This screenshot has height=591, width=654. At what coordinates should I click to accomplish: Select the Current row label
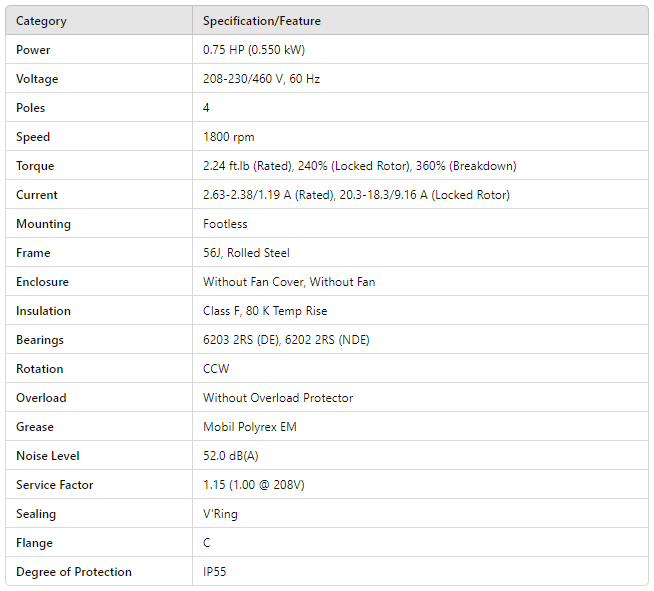click(x=37, y=195)
